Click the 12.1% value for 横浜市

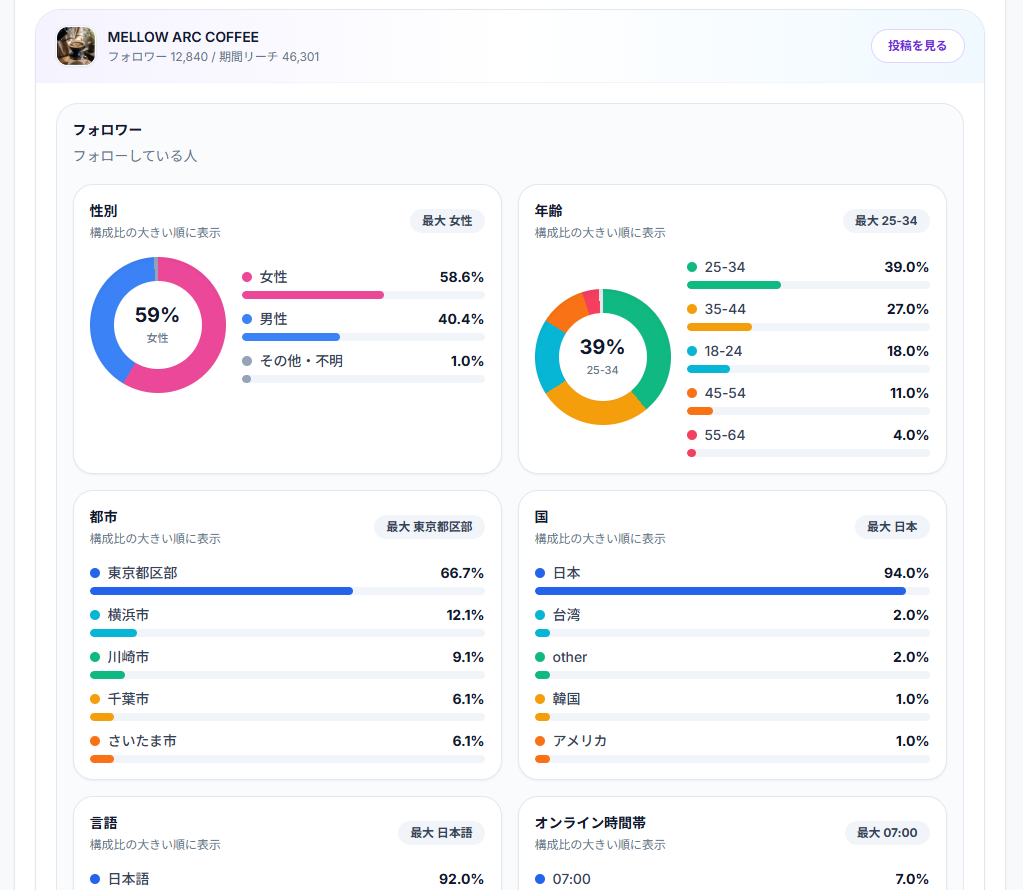pos(465,615)
